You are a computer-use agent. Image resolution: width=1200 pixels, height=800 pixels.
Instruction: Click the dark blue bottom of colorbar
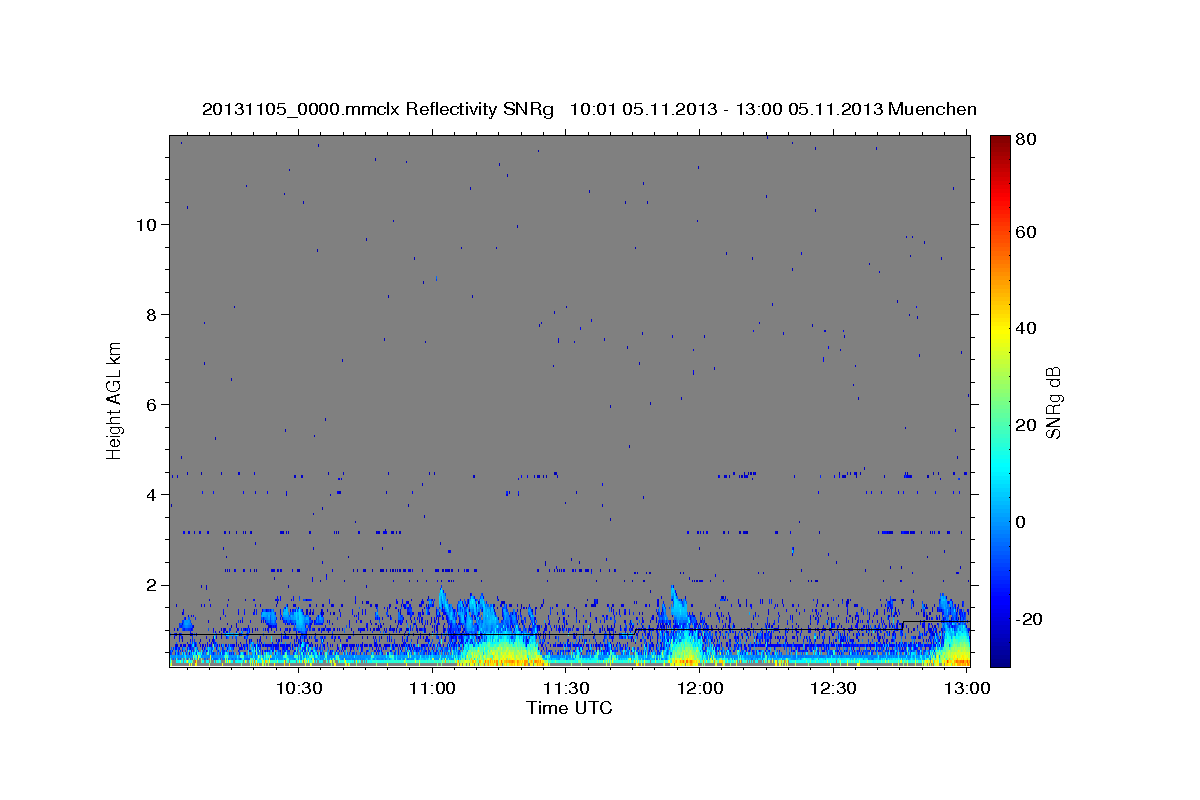coord(999,658)
